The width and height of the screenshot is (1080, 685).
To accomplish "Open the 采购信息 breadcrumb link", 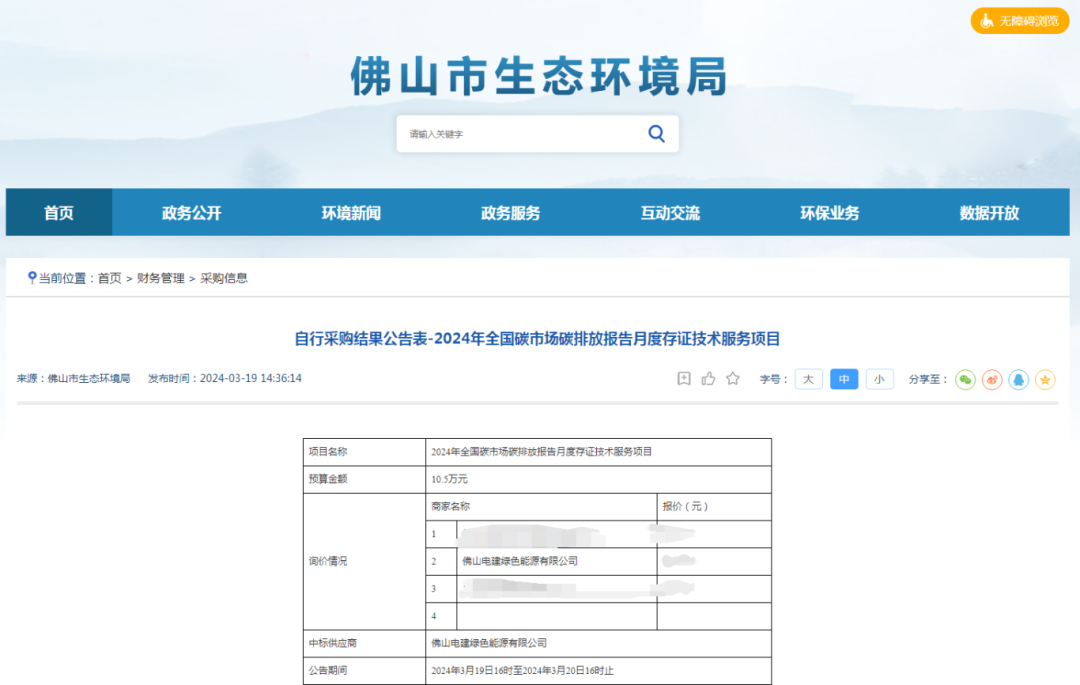I will point(226,277).
